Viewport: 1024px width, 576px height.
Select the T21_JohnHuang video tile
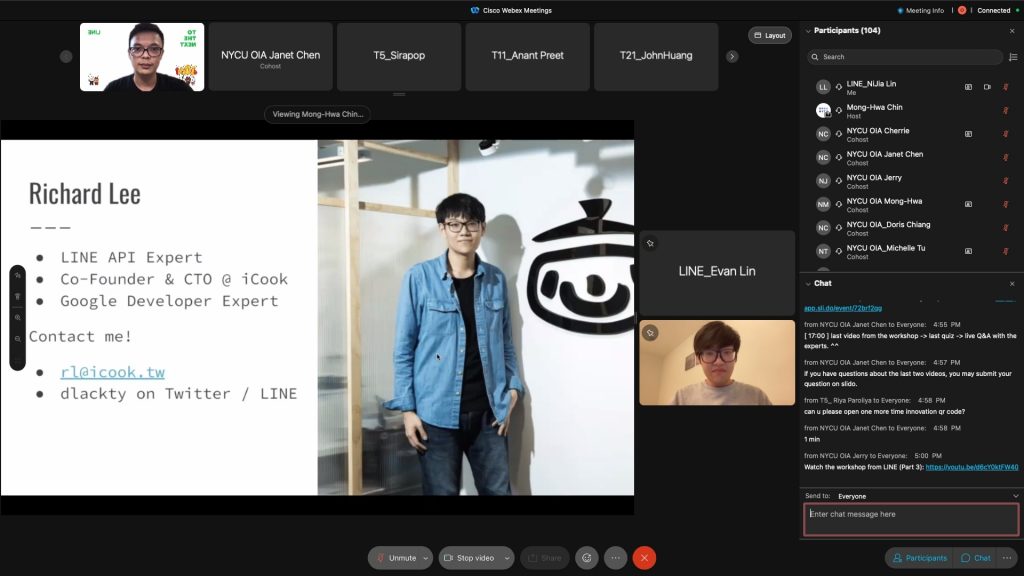pos(656,57)
